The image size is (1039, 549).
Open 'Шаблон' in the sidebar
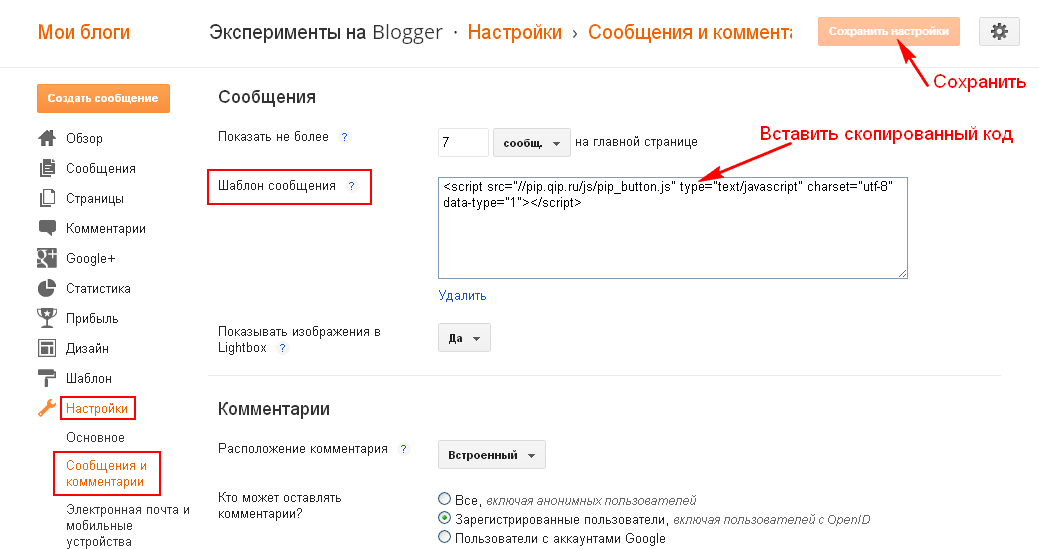(89, 378)
